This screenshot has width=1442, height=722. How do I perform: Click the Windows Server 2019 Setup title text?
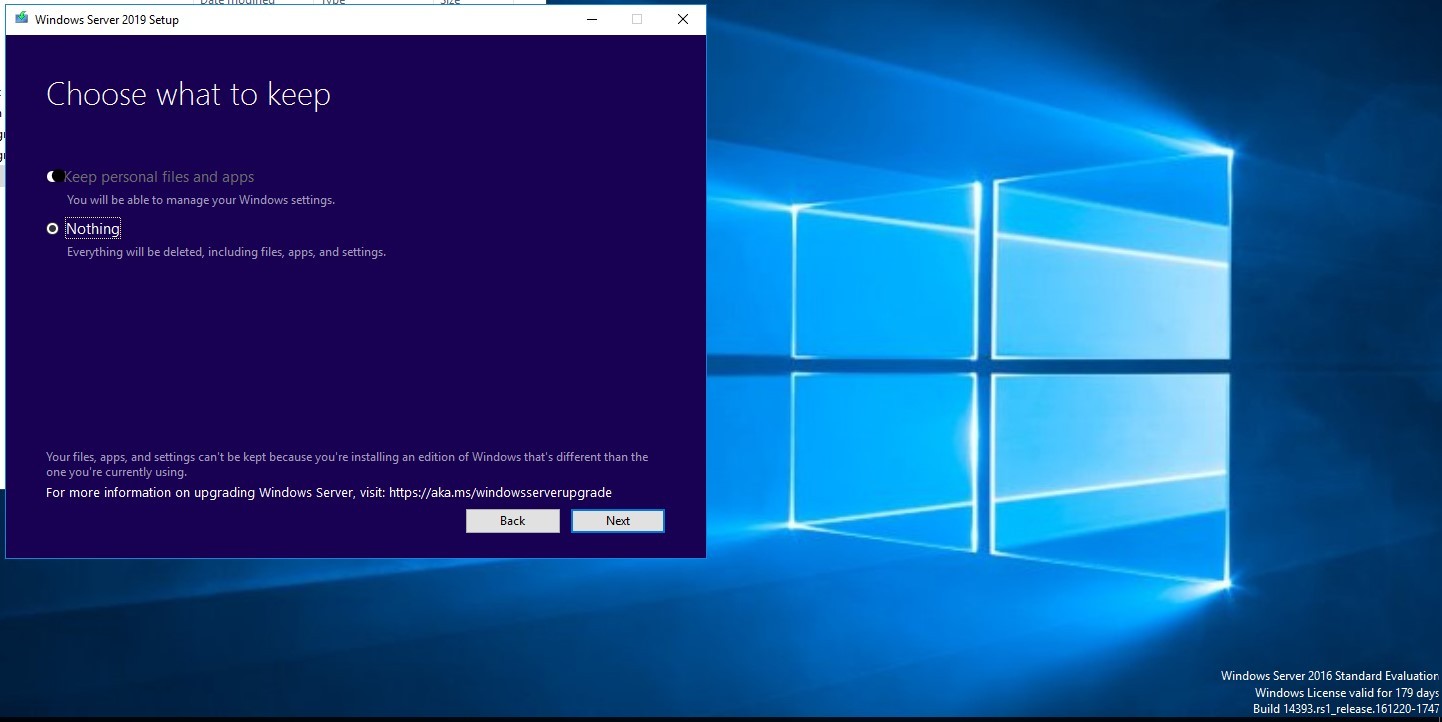coord(107,20)
